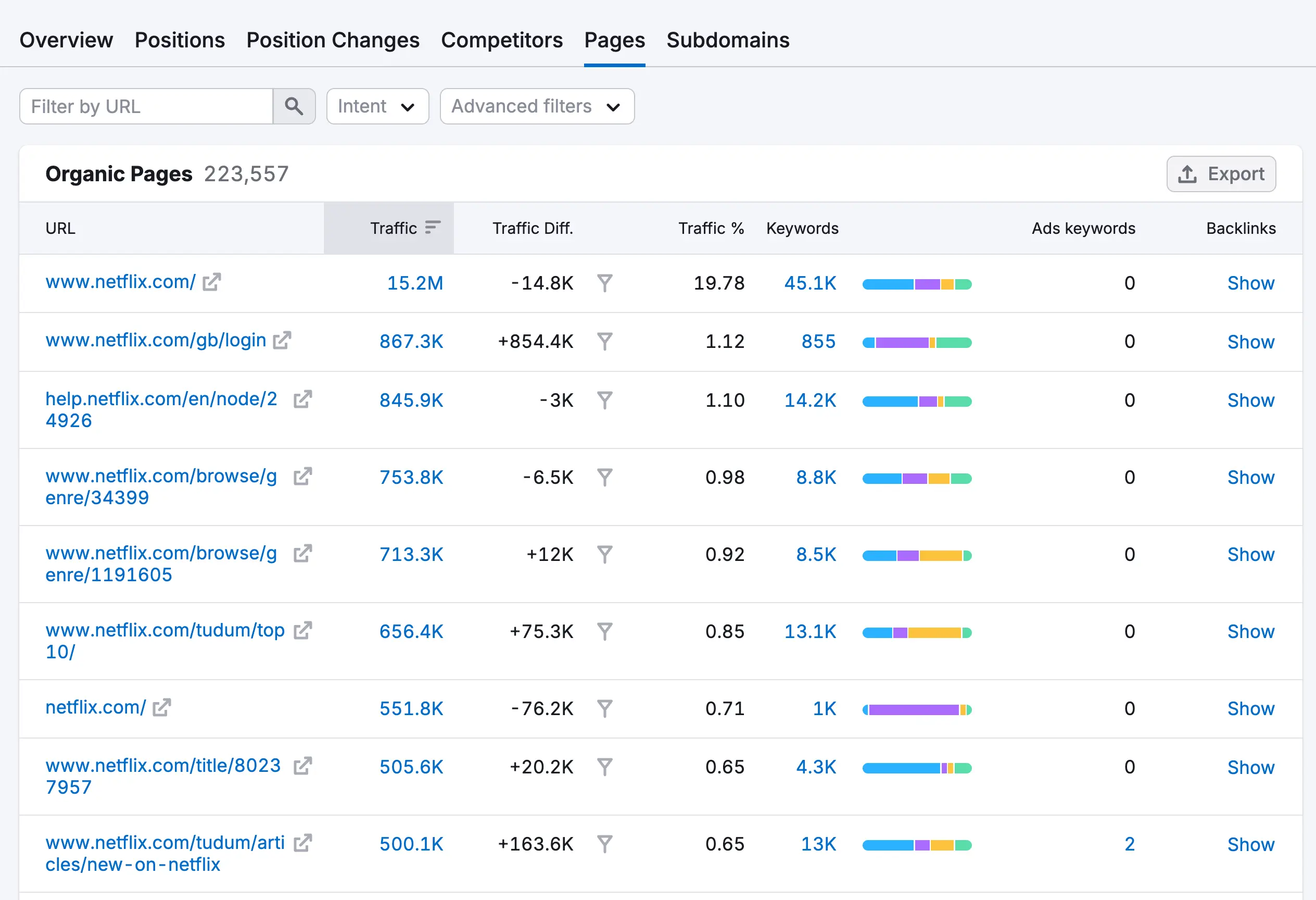Open external link icon for www.netflix.com/
The height and width of the screenshot is (900, 1316).
pyautogui.click(x=212, y=282)
